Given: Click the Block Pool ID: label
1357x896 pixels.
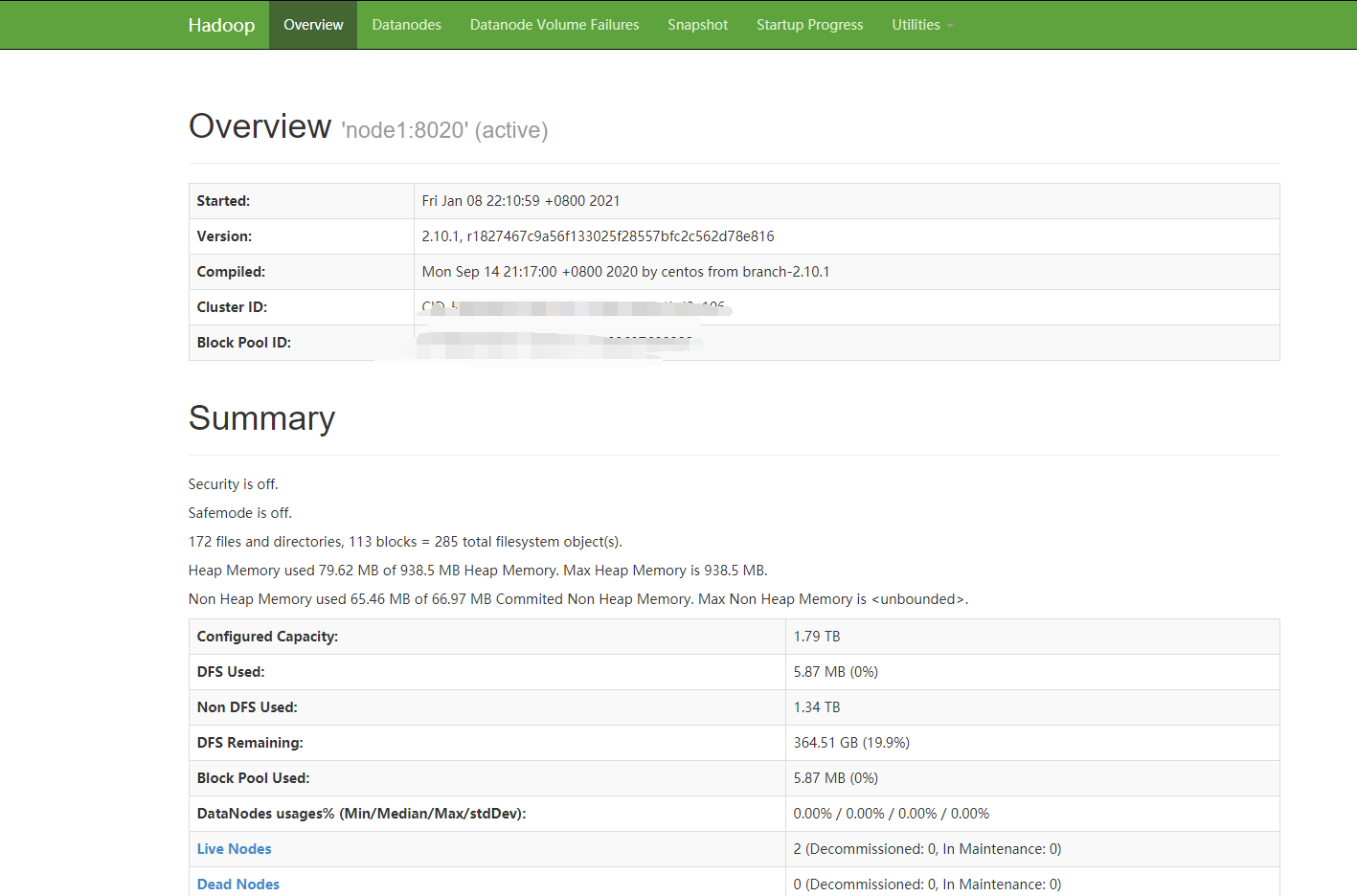Looking at the screenshot, I should (x=243, y=343).
